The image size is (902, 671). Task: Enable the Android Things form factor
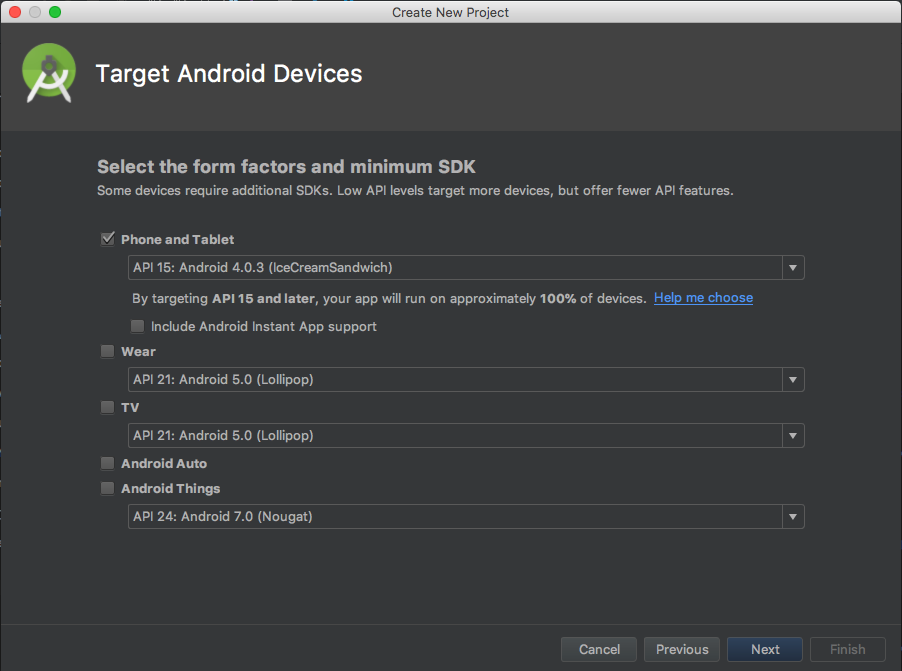click(x=107, y=488)
